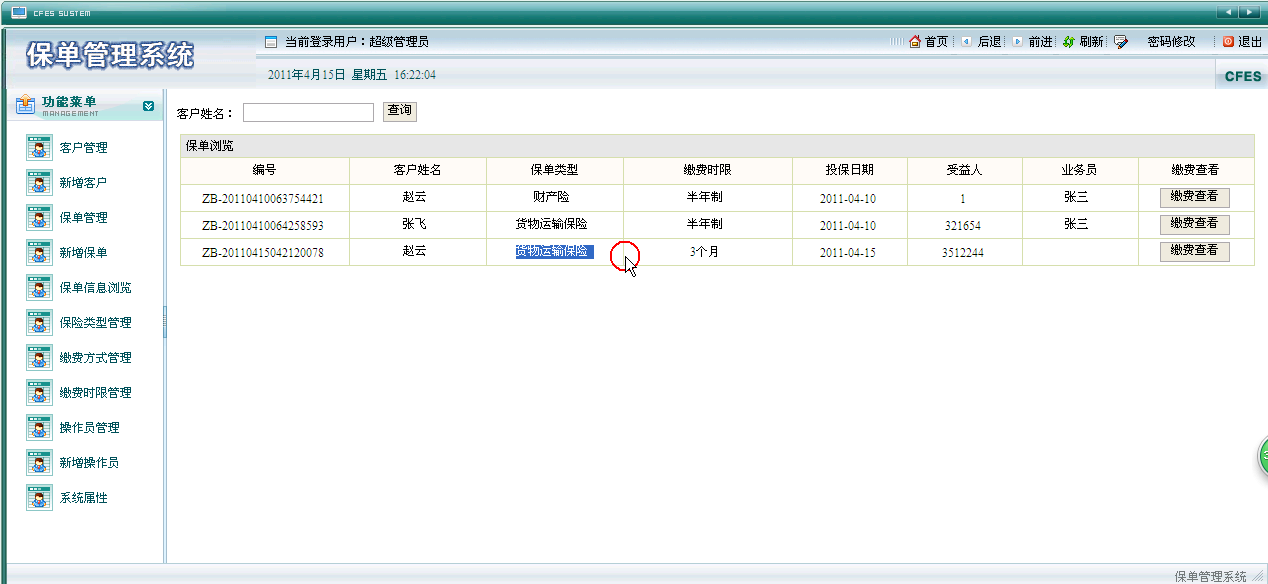
Task: Click the 保单信息浏览 sidebar icon
Action: [x=39, y=288]
